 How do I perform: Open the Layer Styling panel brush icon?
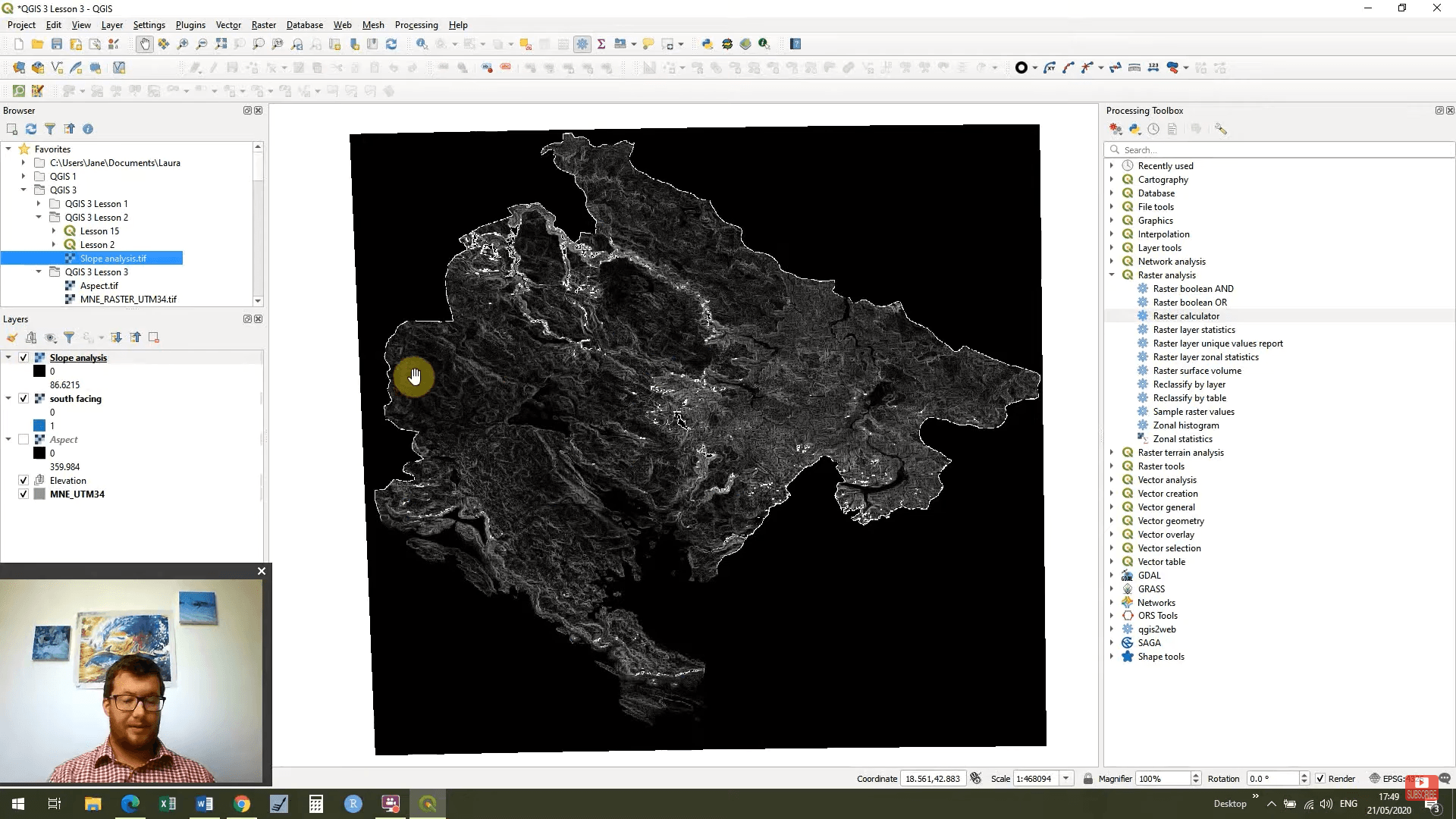(x=12, y=337)
